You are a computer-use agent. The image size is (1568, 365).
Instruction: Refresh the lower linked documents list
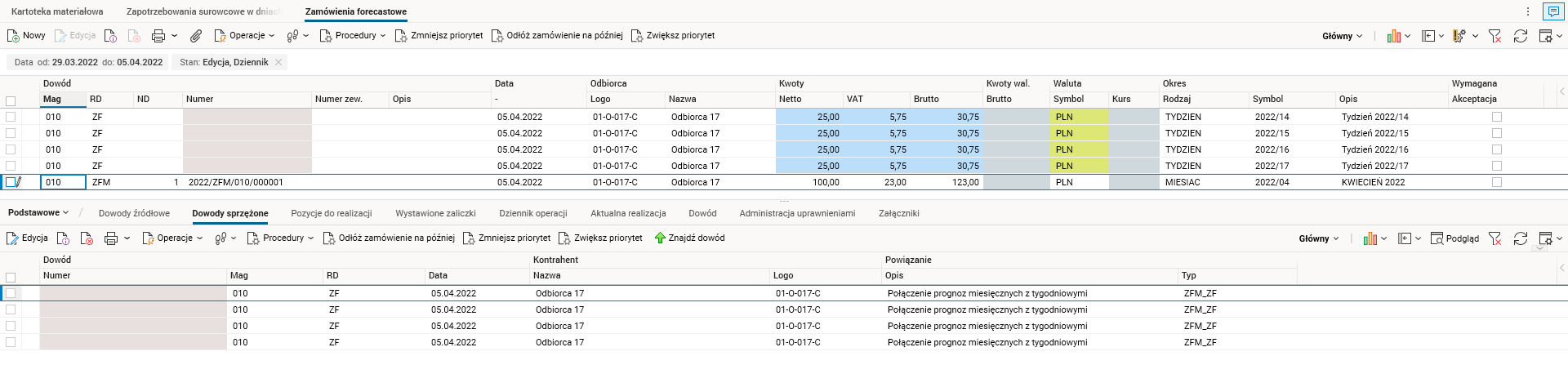pyautogui.click(x=1520, y=238)
